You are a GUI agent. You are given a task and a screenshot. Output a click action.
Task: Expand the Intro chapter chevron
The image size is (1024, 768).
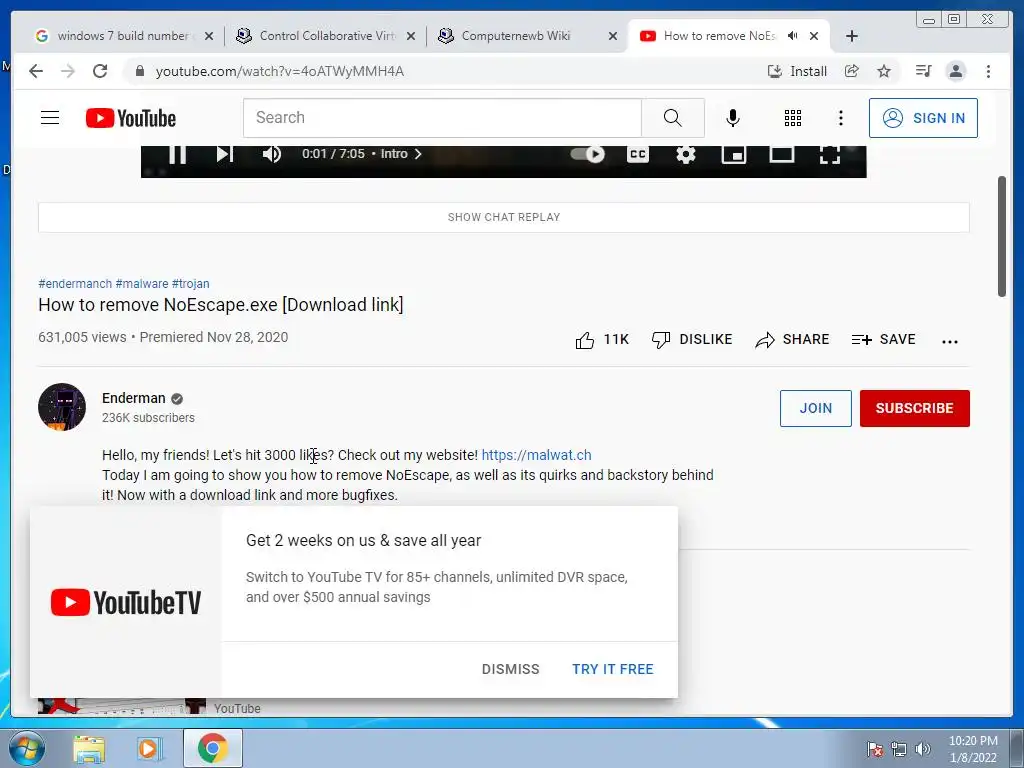pos(418,154)
